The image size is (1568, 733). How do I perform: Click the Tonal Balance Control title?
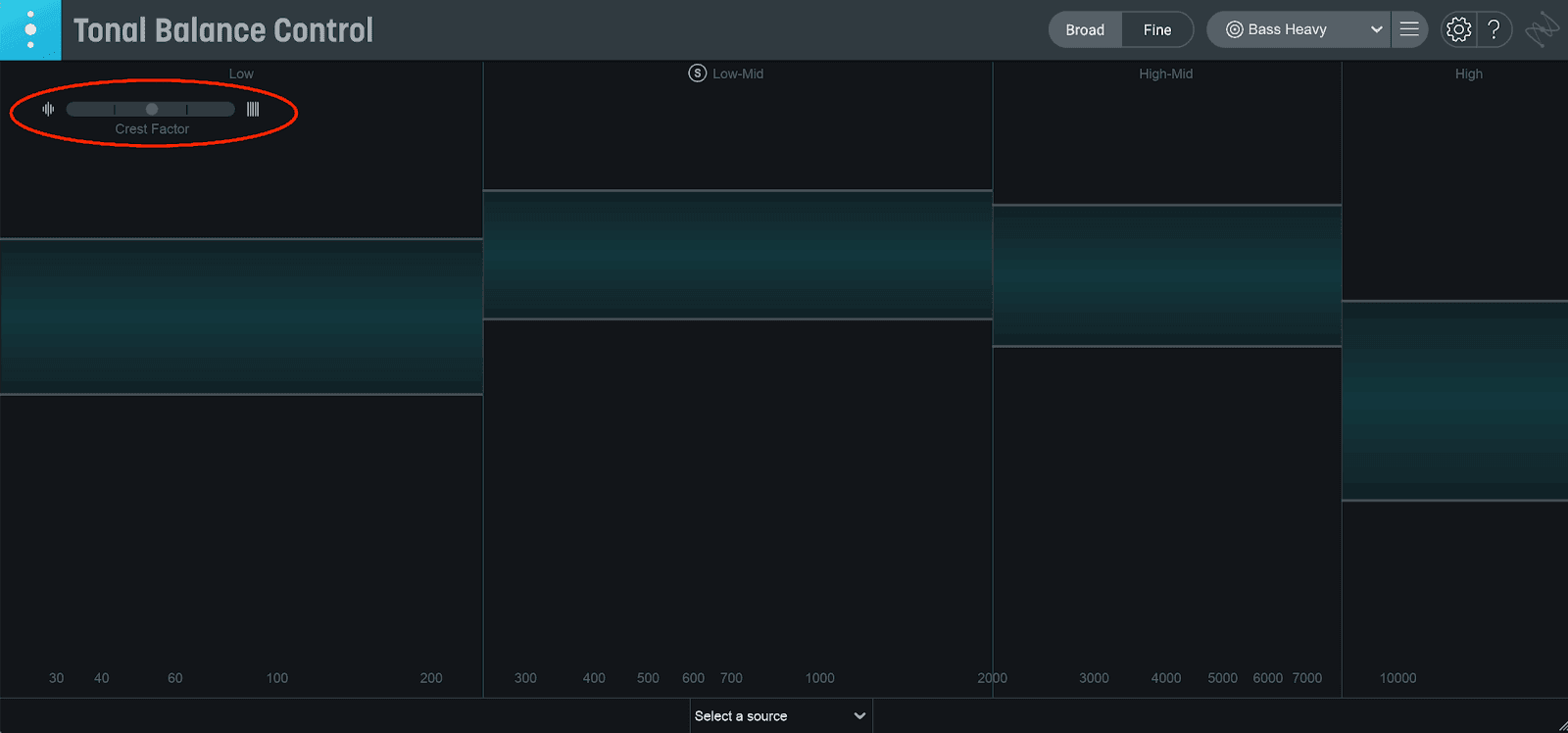click(x=223, y=30)
